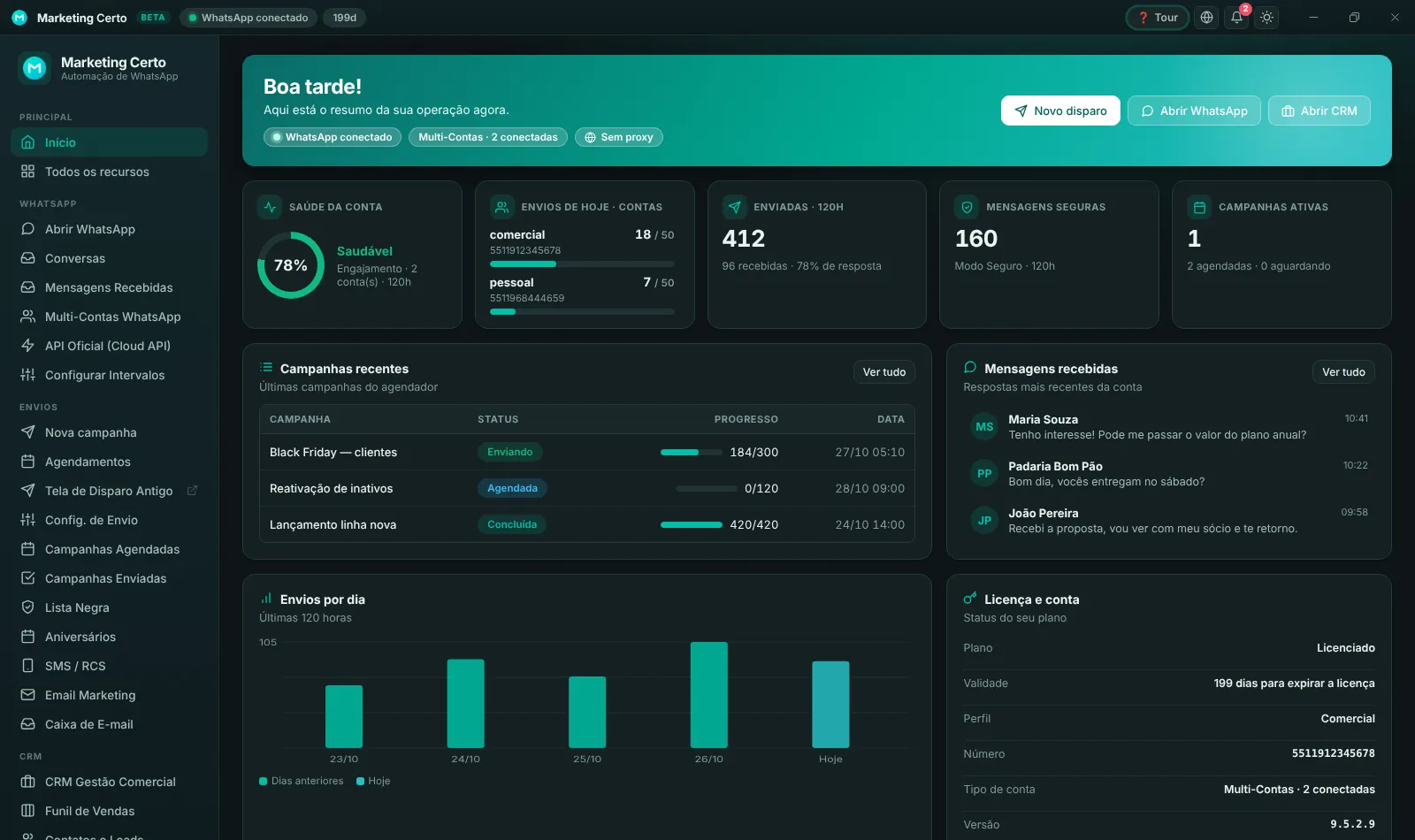Click the Sem proxy chip
Viewport: 1415px width, 840px height.
619,137
